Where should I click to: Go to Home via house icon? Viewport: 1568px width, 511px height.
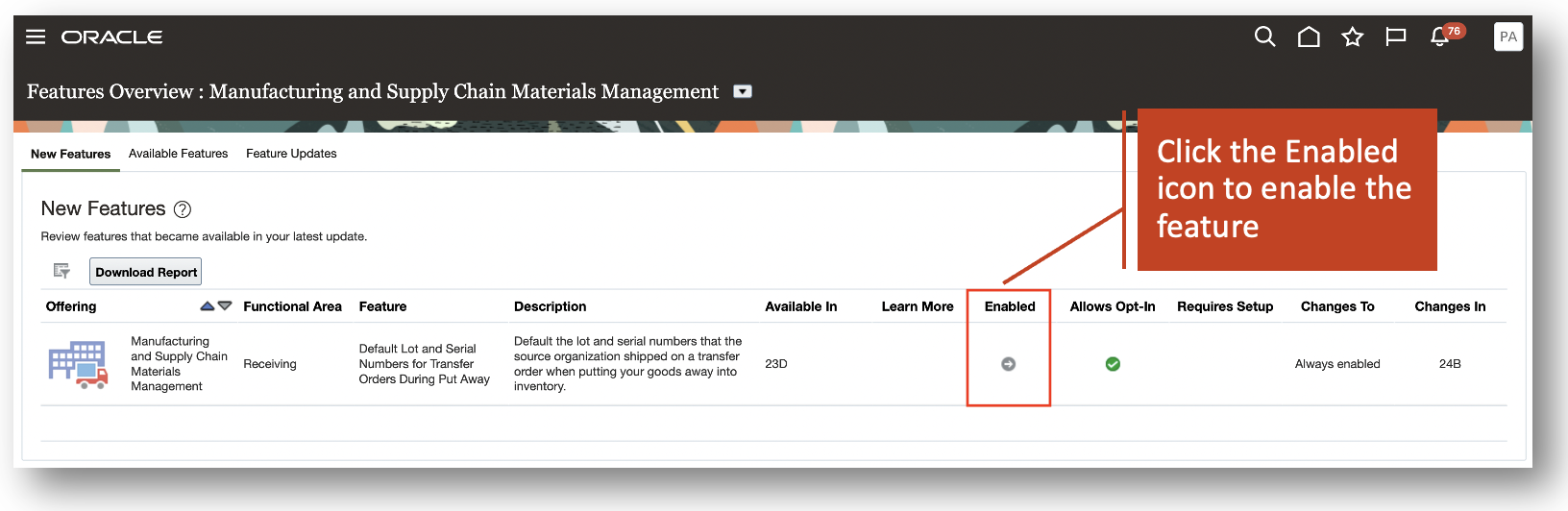1309,36
